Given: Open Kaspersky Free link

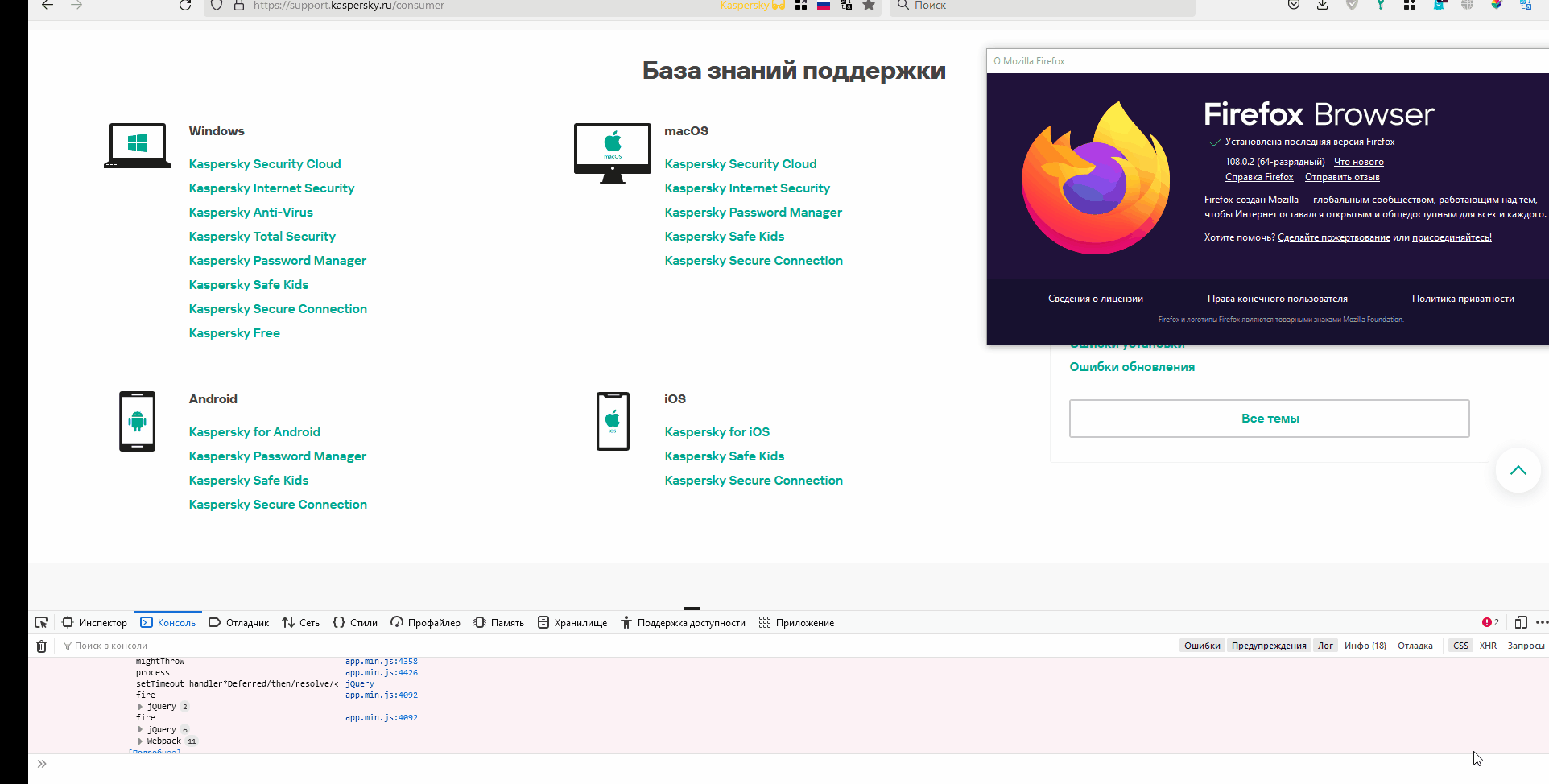Looking at the screenshot, I should [234, 333].
